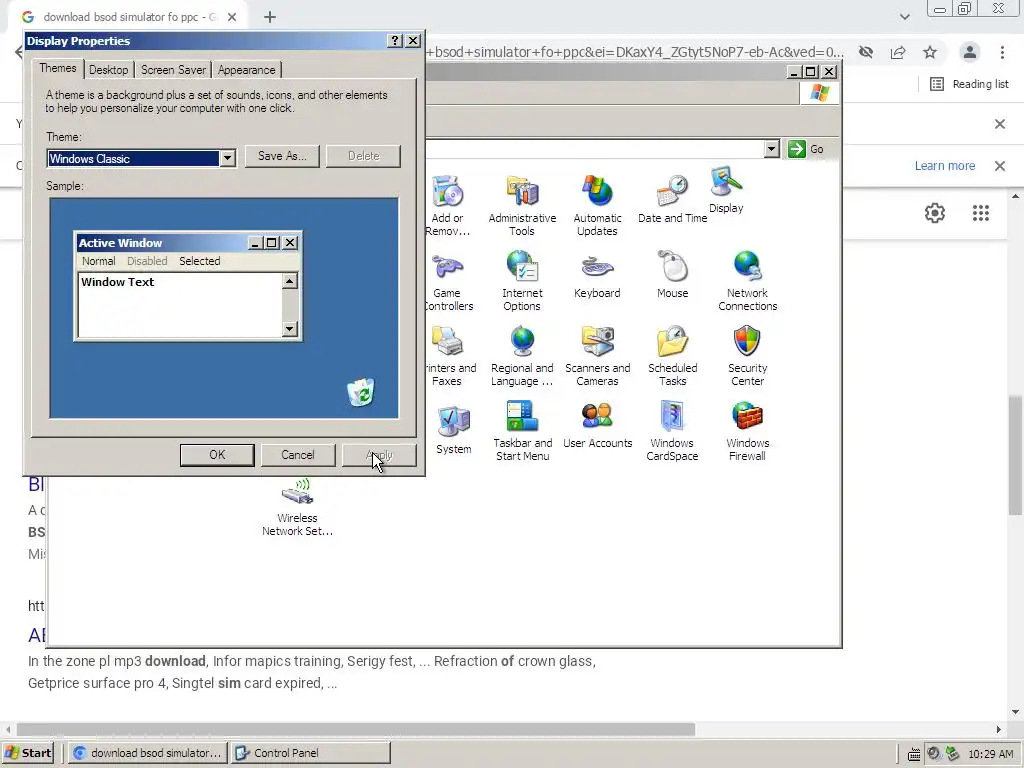Open Google apps grid icon
This screenshot has height=768, width=1024.
click(x=980, y=213)
